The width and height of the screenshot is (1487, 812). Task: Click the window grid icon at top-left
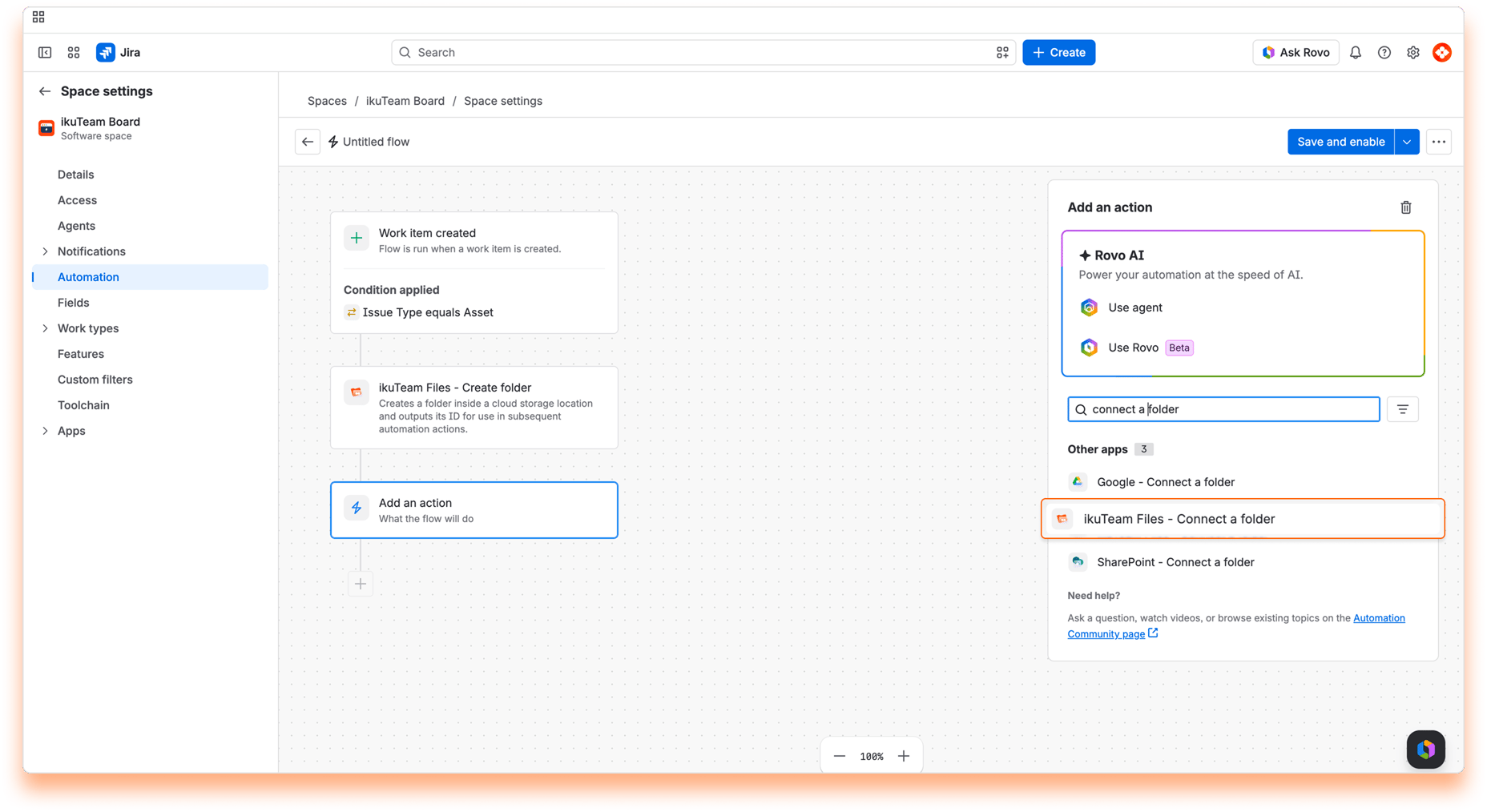coord(38,17)
